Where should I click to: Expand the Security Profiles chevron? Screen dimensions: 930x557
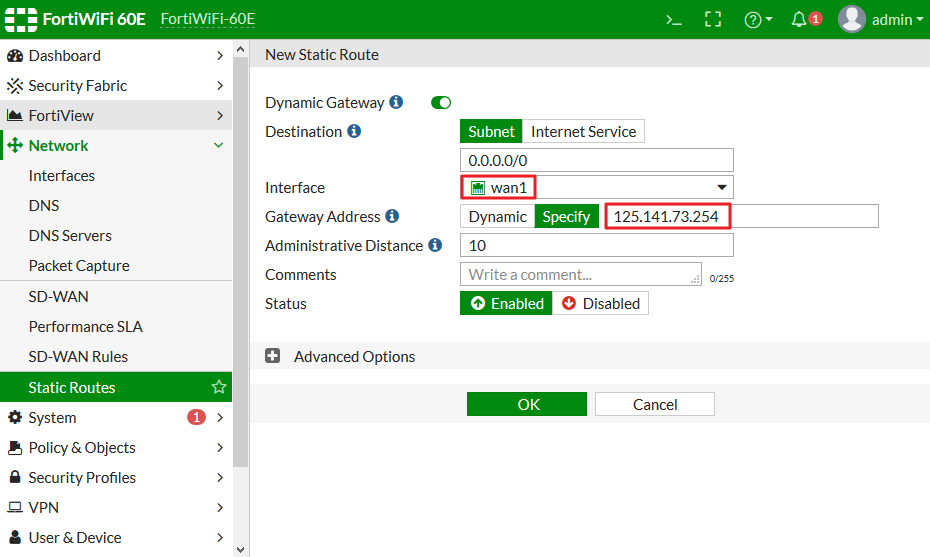pyautogui.click(x=219, y=478)
